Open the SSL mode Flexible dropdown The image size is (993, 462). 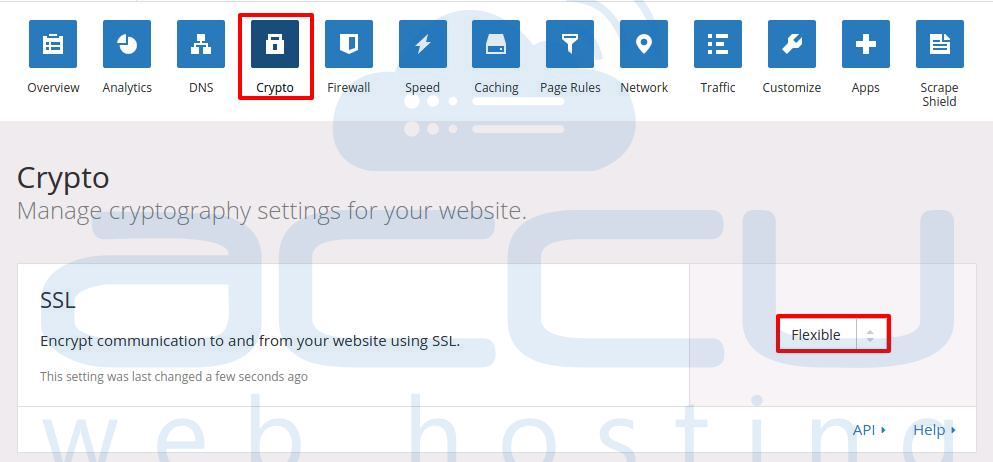(x=833, y=334)
